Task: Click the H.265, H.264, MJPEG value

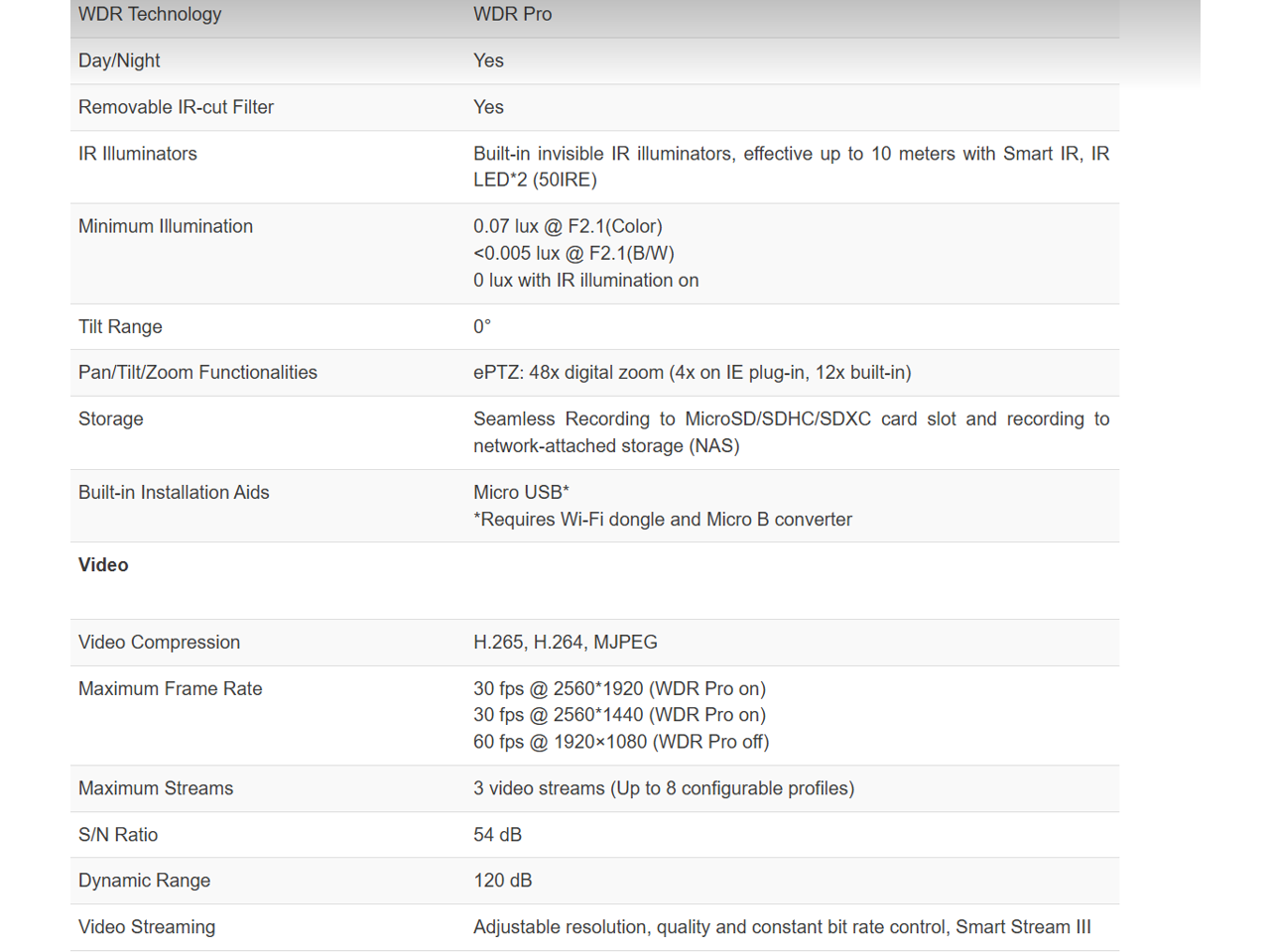Action: [565, 643]
